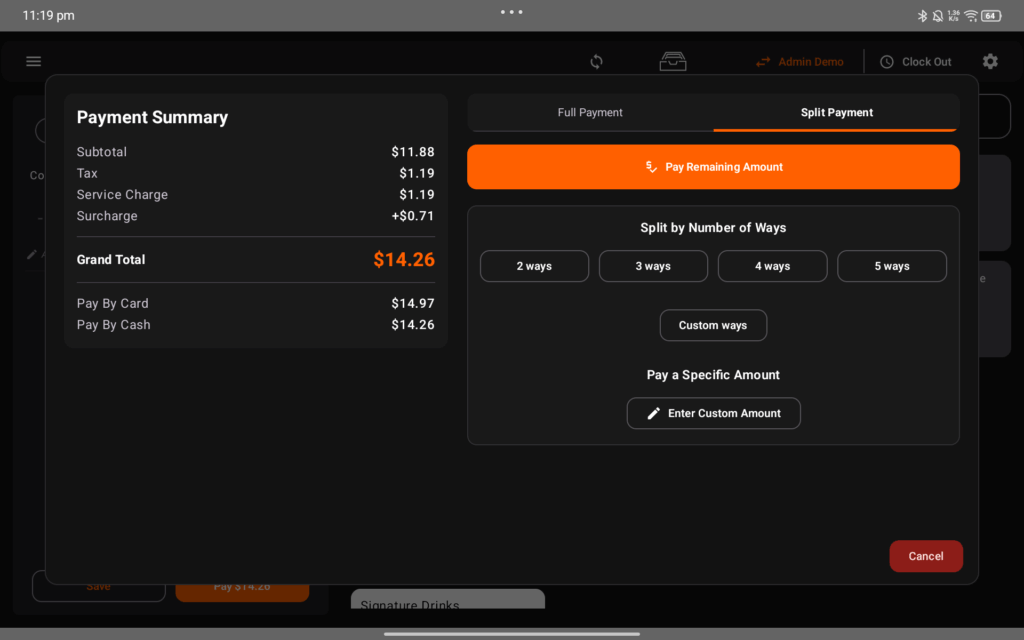Split the bill 2 ways
The width and height of the screenshot is (1024, 640).
pyautogui.click(x=534, y=266)
